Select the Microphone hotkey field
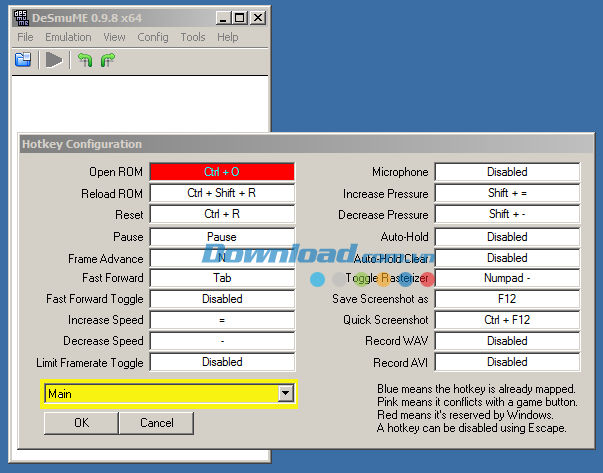603x473 pixels. click(x=507, y=172)
